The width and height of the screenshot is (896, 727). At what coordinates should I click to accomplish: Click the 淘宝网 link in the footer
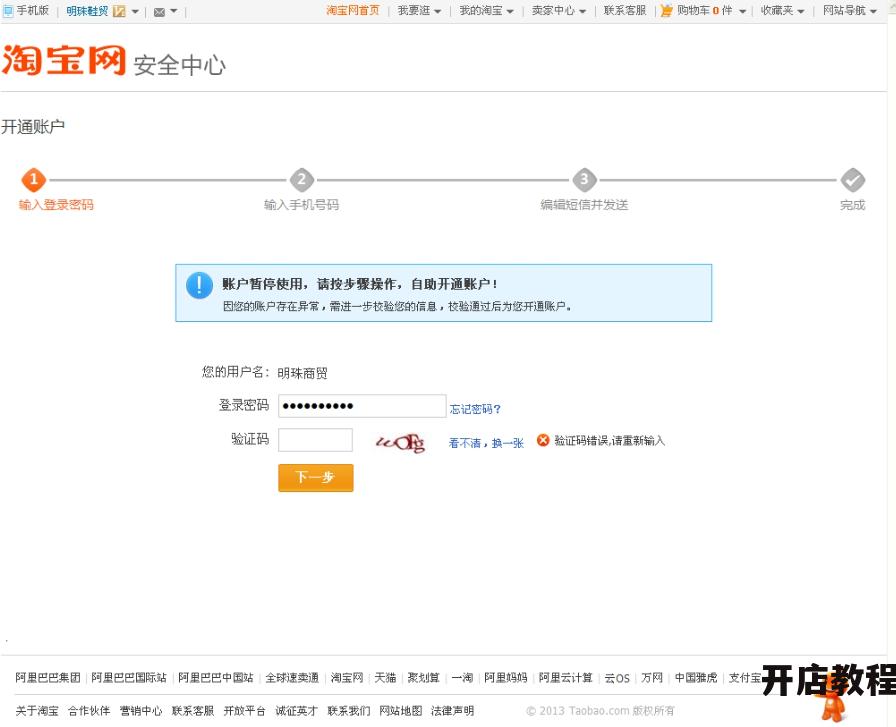coord(347,678)
